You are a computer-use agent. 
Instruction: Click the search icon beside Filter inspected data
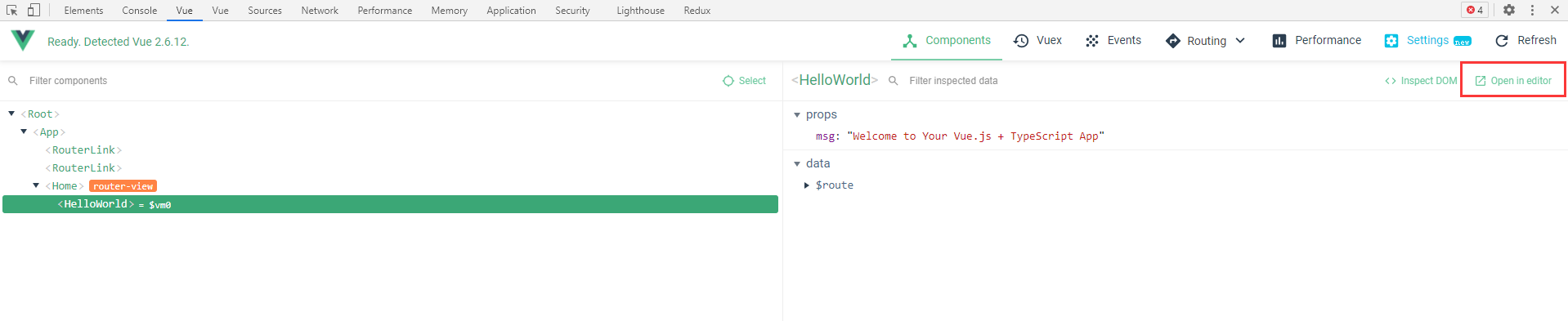point(894,81)
